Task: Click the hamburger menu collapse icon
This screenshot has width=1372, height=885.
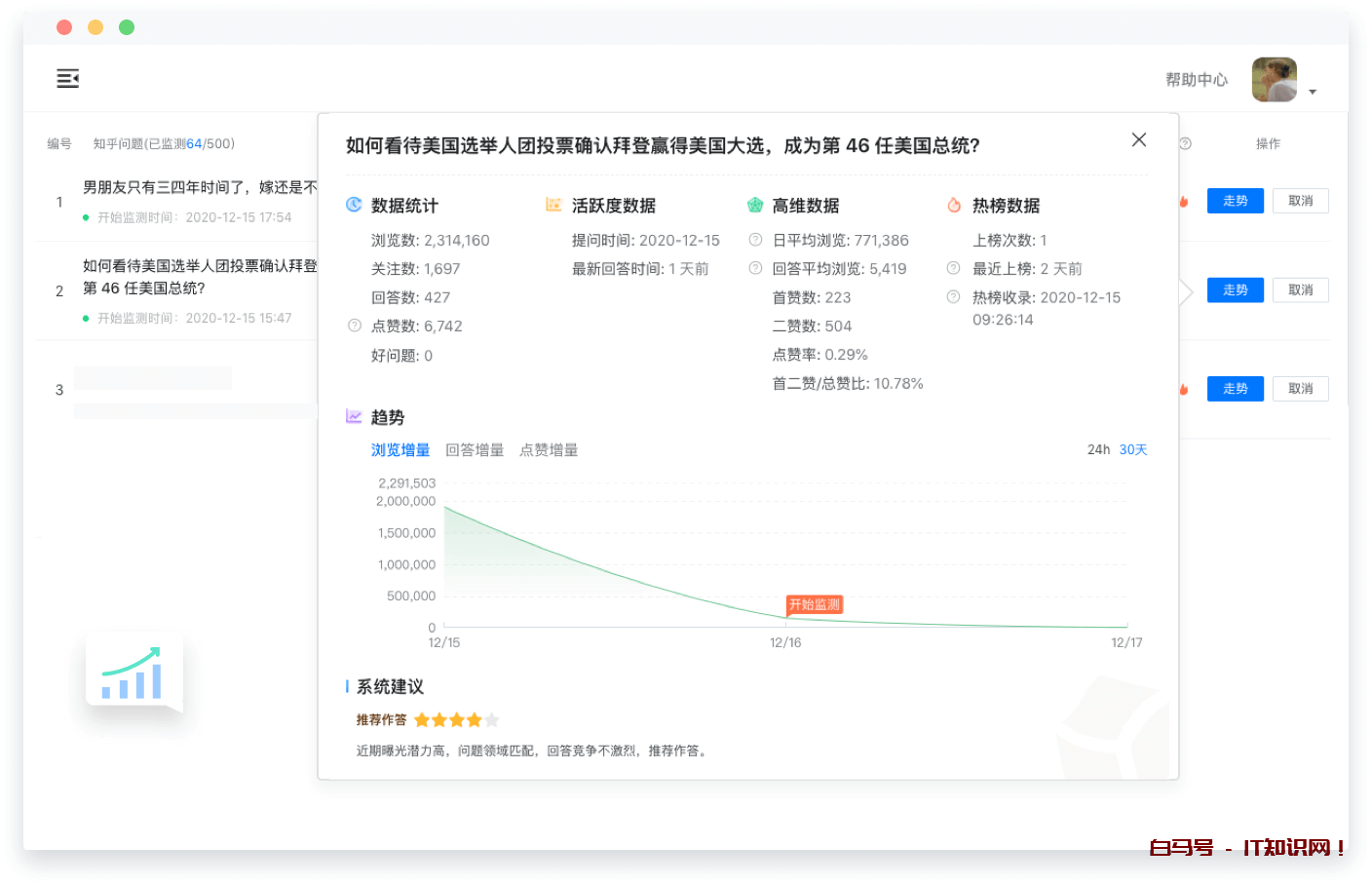Action: pos(67,79)
